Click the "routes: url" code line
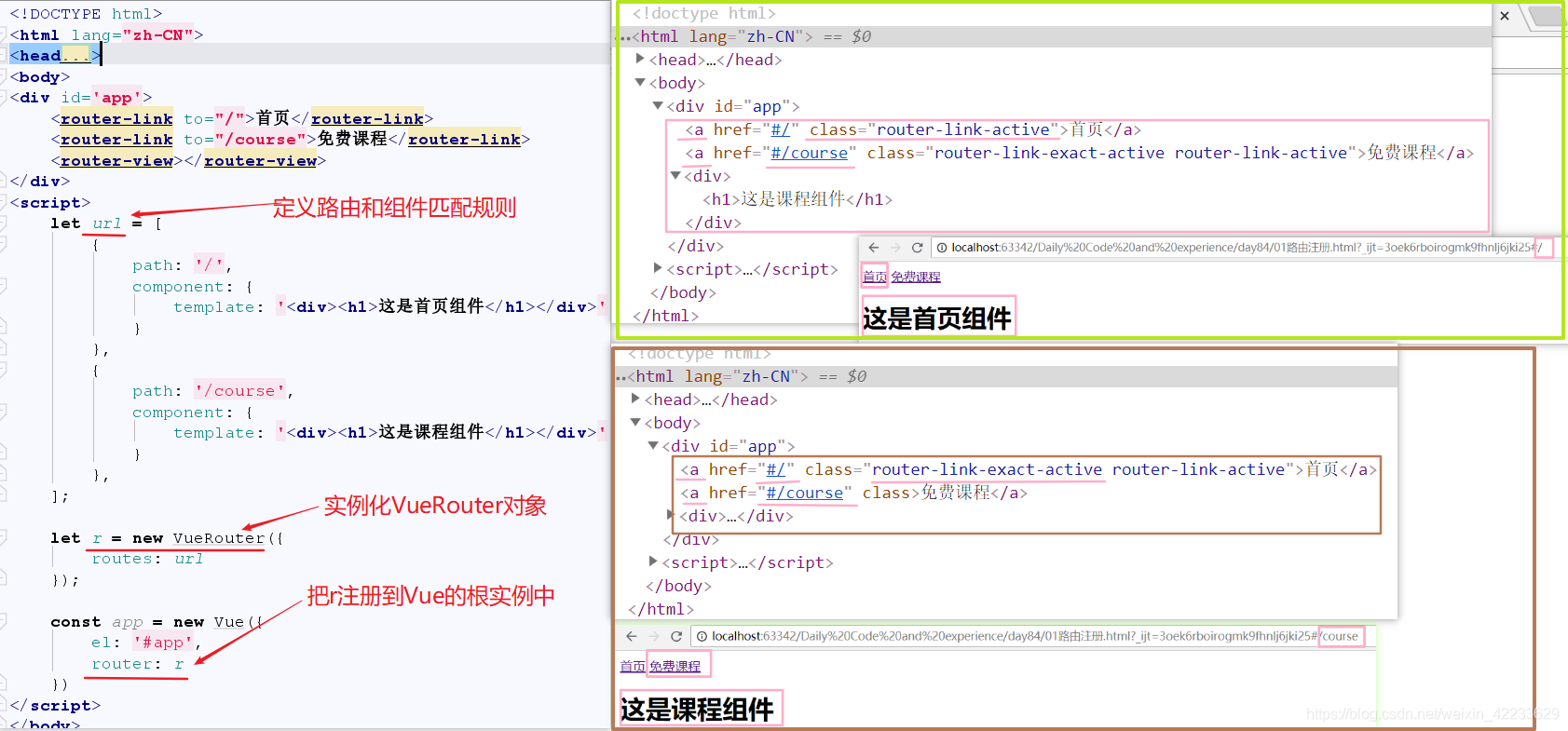This screenshot has height=731, width=1568. point(147,559)
